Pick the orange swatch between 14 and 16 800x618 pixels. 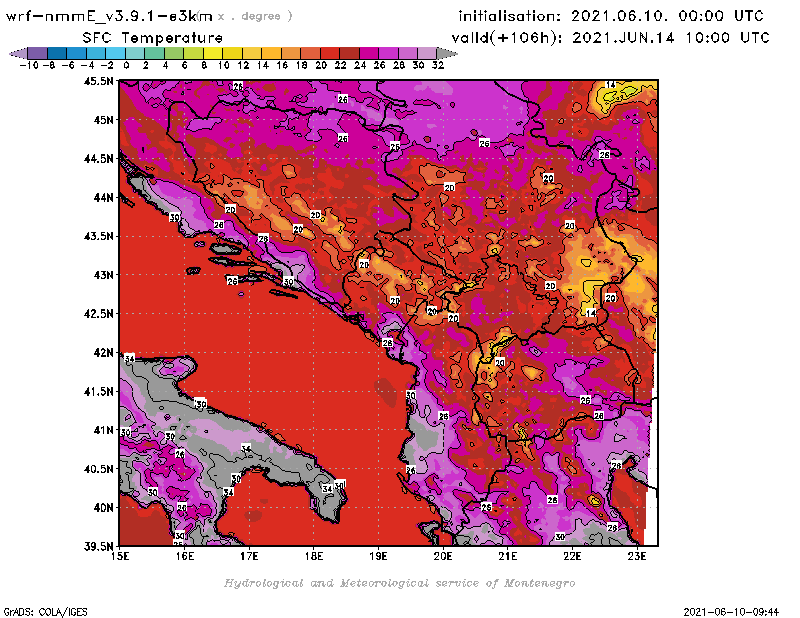[x=271, y=53]
